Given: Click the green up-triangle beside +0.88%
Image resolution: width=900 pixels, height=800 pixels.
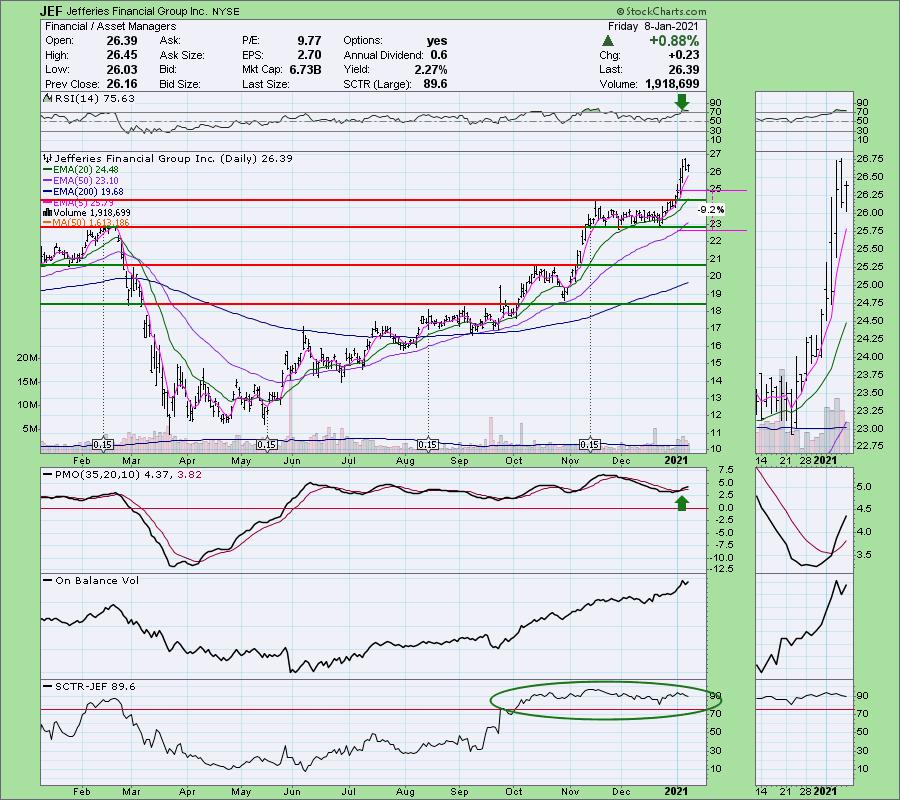Looking at the screenshot, I should coord(608,41).
